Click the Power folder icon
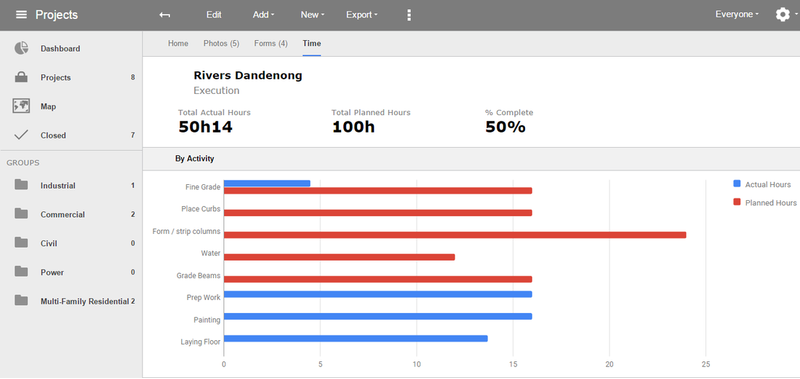The height and width of the screenshot is (379, 800). click(21, 272)
